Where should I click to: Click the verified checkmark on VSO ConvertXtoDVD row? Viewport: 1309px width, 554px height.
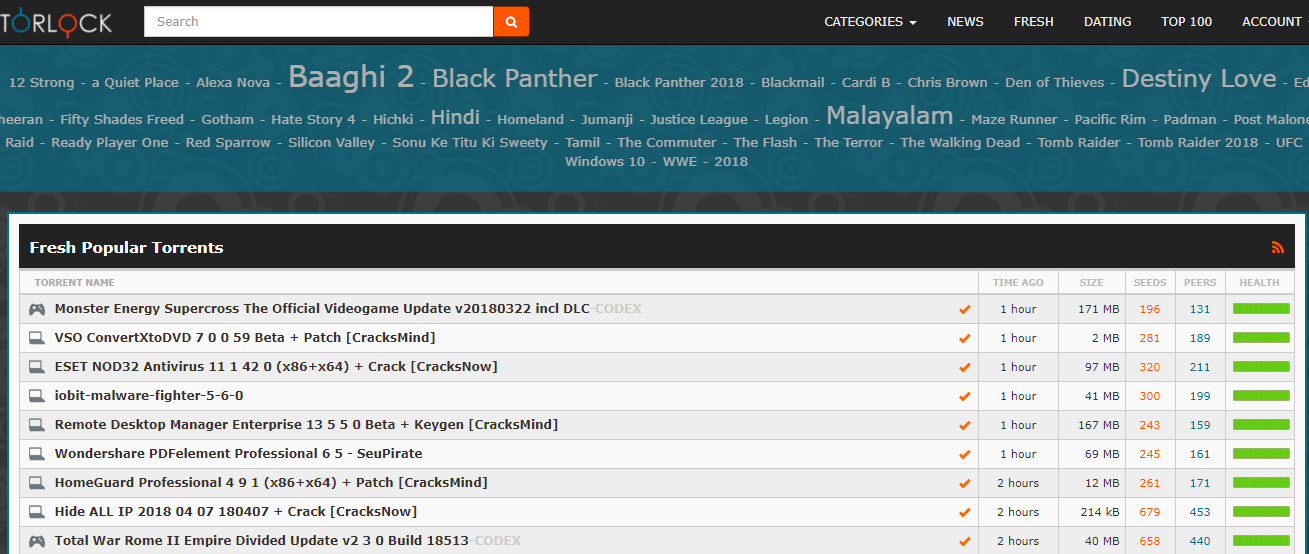point(964,339)
